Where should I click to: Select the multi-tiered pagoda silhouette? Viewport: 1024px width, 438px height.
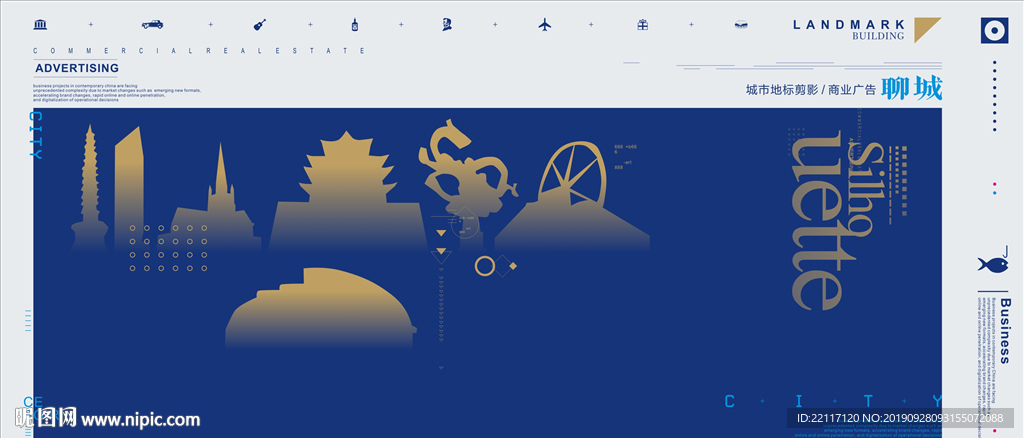coord(89,188)
